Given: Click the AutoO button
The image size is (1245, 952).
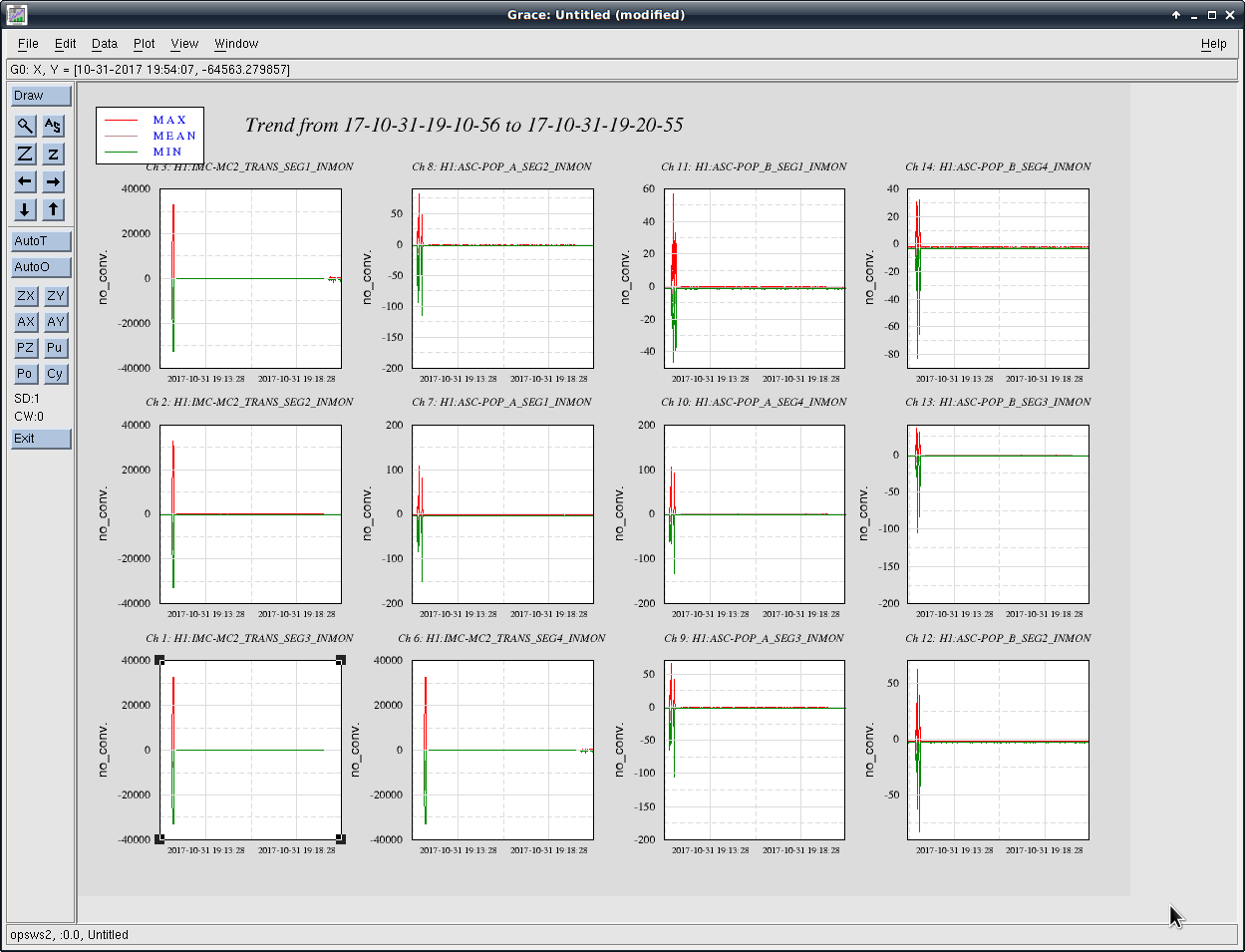Looking at the screenshot, I should (41, 267).
